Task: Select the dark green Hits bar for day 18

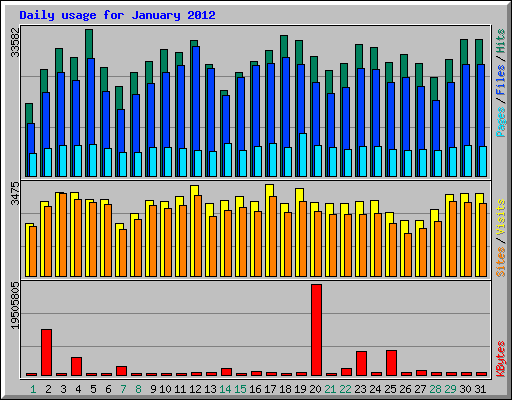Action: click(x=284, y=46)
